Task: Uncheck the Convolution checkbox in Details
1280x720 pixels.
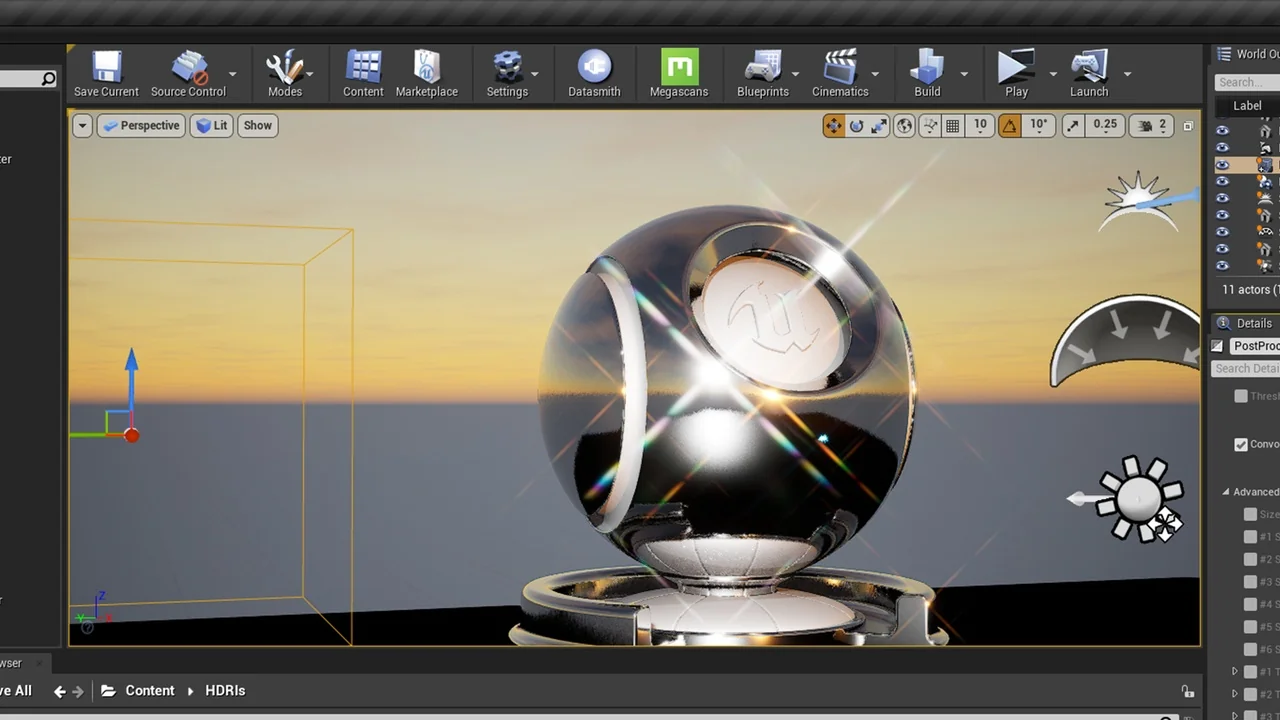Action: 1241,445
